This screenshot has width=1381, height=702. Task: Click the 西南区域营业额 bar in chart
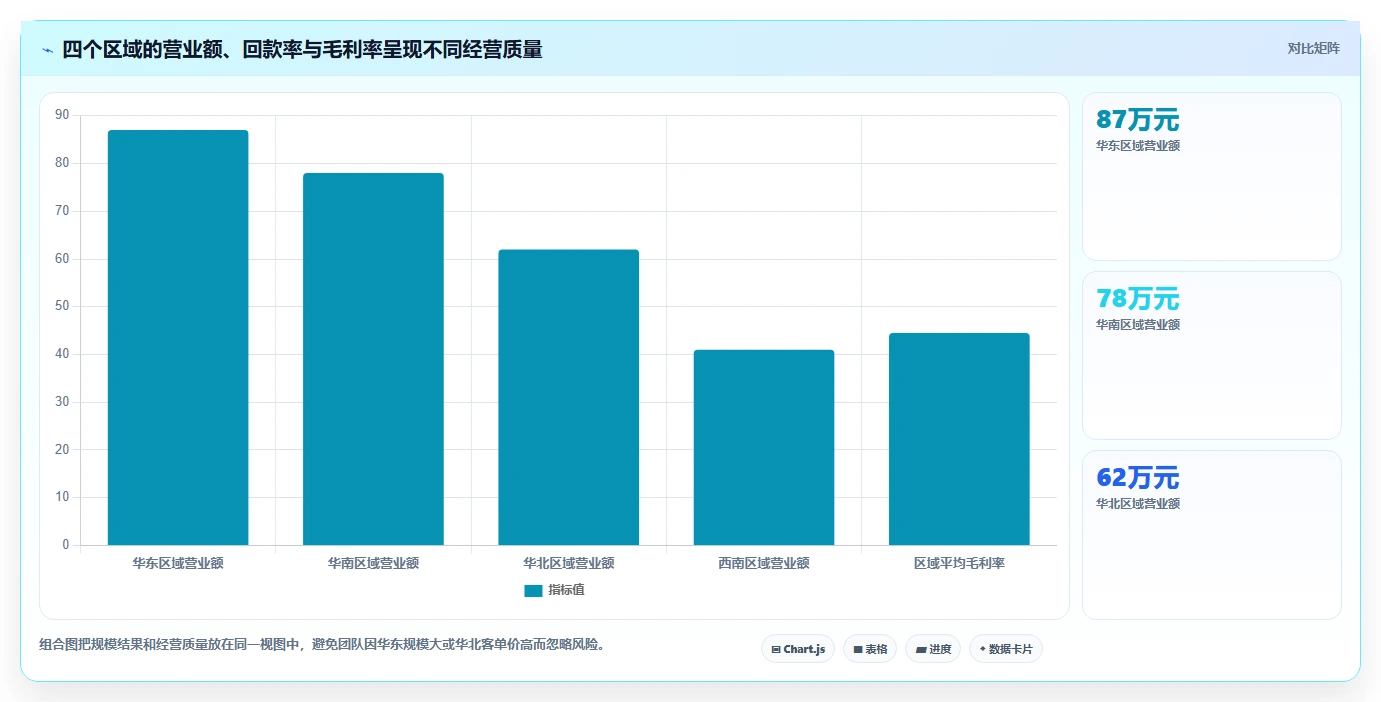click(764, 447)
